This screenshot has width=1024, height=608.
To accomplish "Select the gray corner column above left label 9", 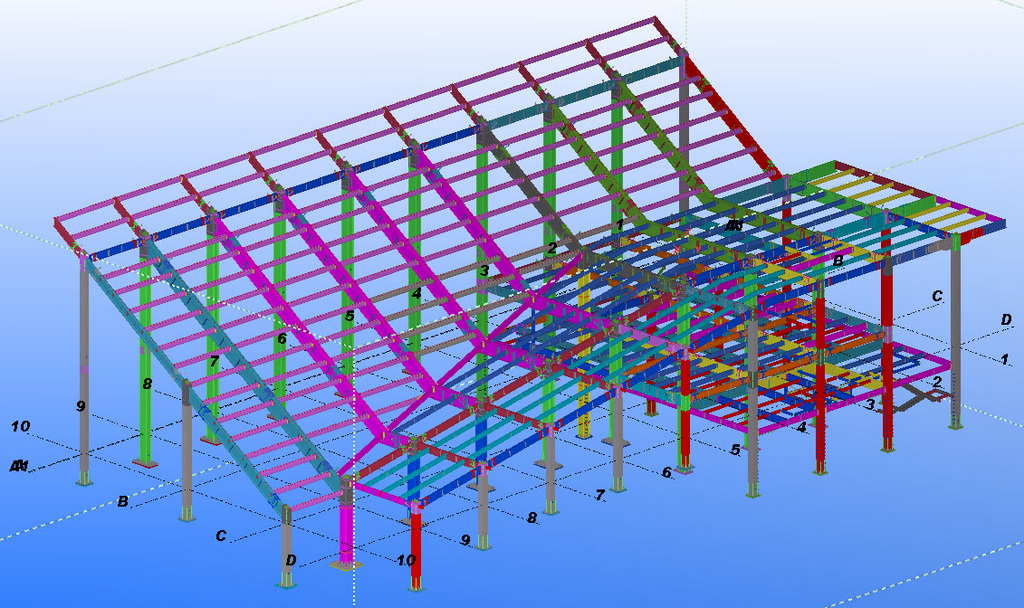I will tap(84, 340).
